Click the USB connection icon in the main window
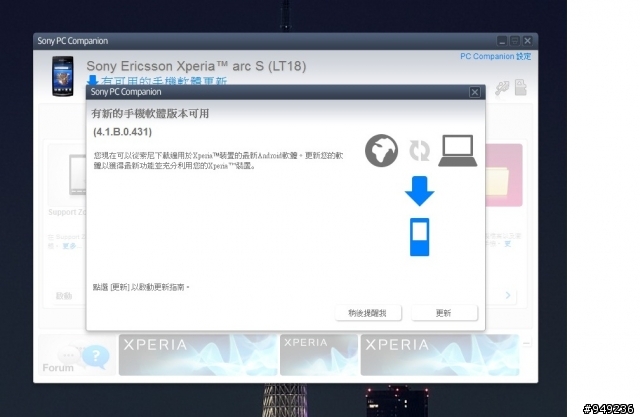Image resolution: width=640 pixels, height=417 pixels. (502, 88)
